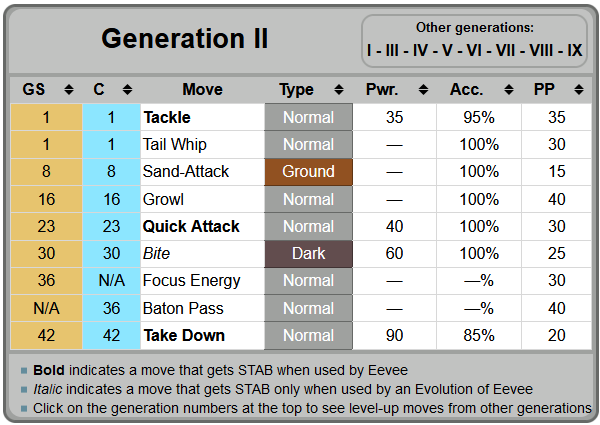This screenshot has height=425, width=600.
Task: View Generation IX level-up moves
Action: (x=574, y=50)
